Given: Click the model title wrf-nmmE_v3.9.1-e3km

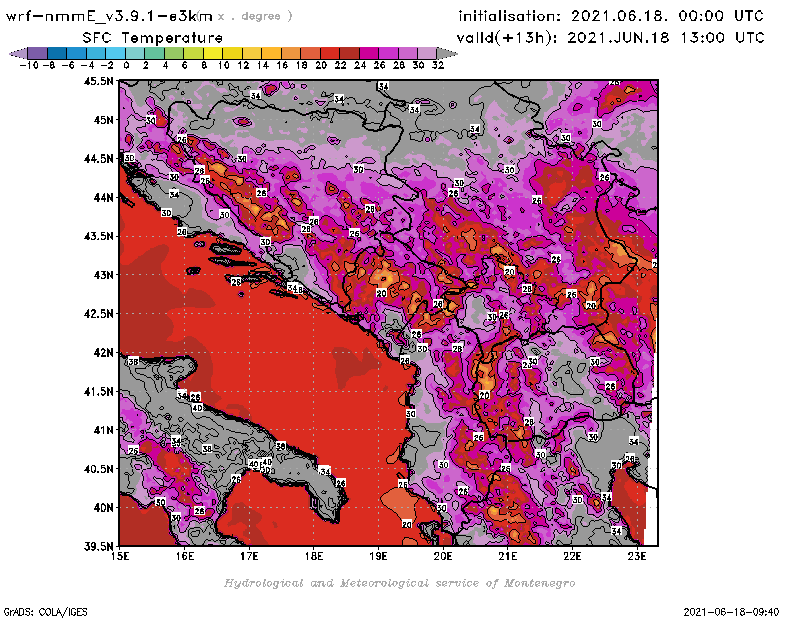Looking at the screenshot, I should click(109, 16).
